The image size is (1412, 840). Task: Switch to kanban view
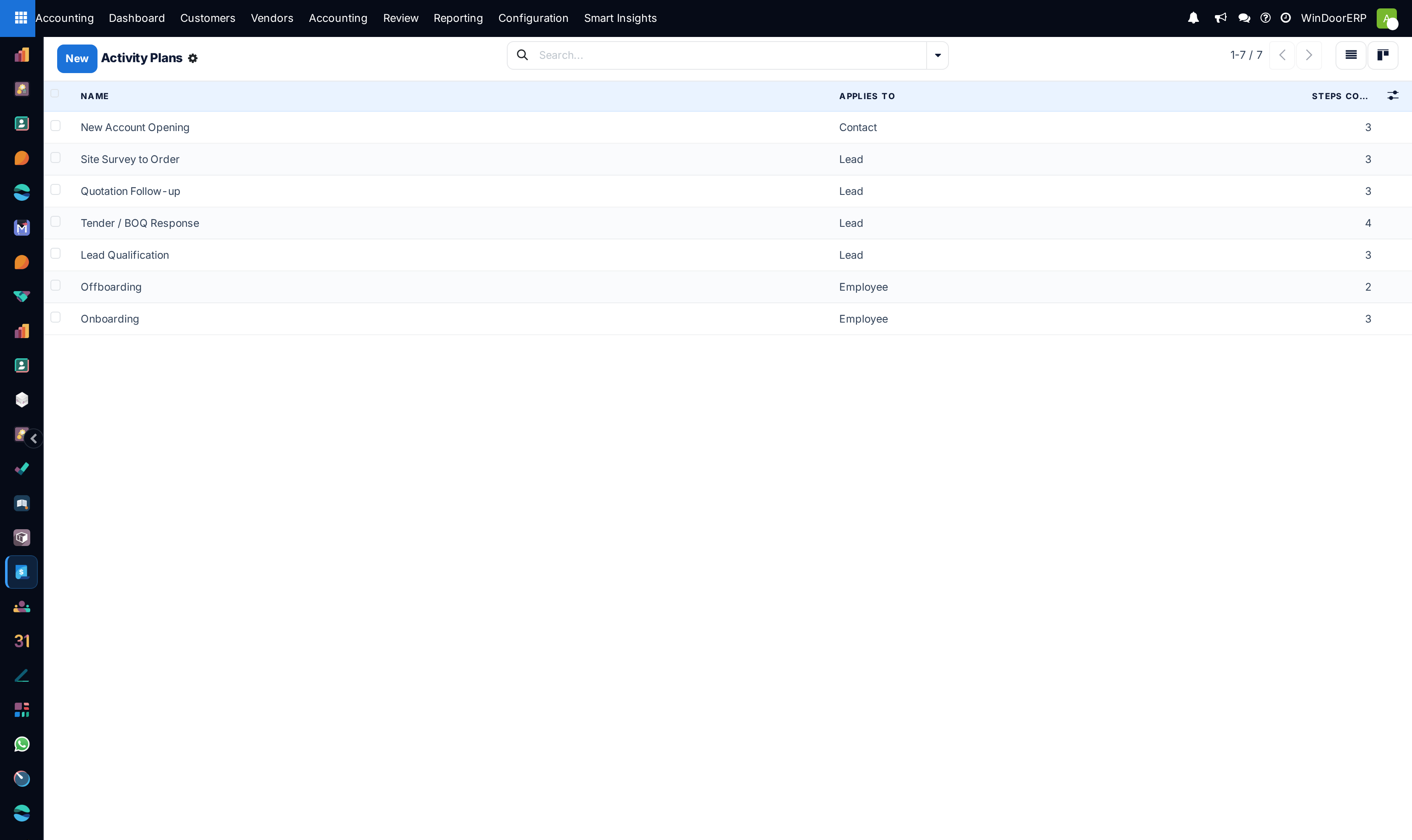pos(1383,55)
